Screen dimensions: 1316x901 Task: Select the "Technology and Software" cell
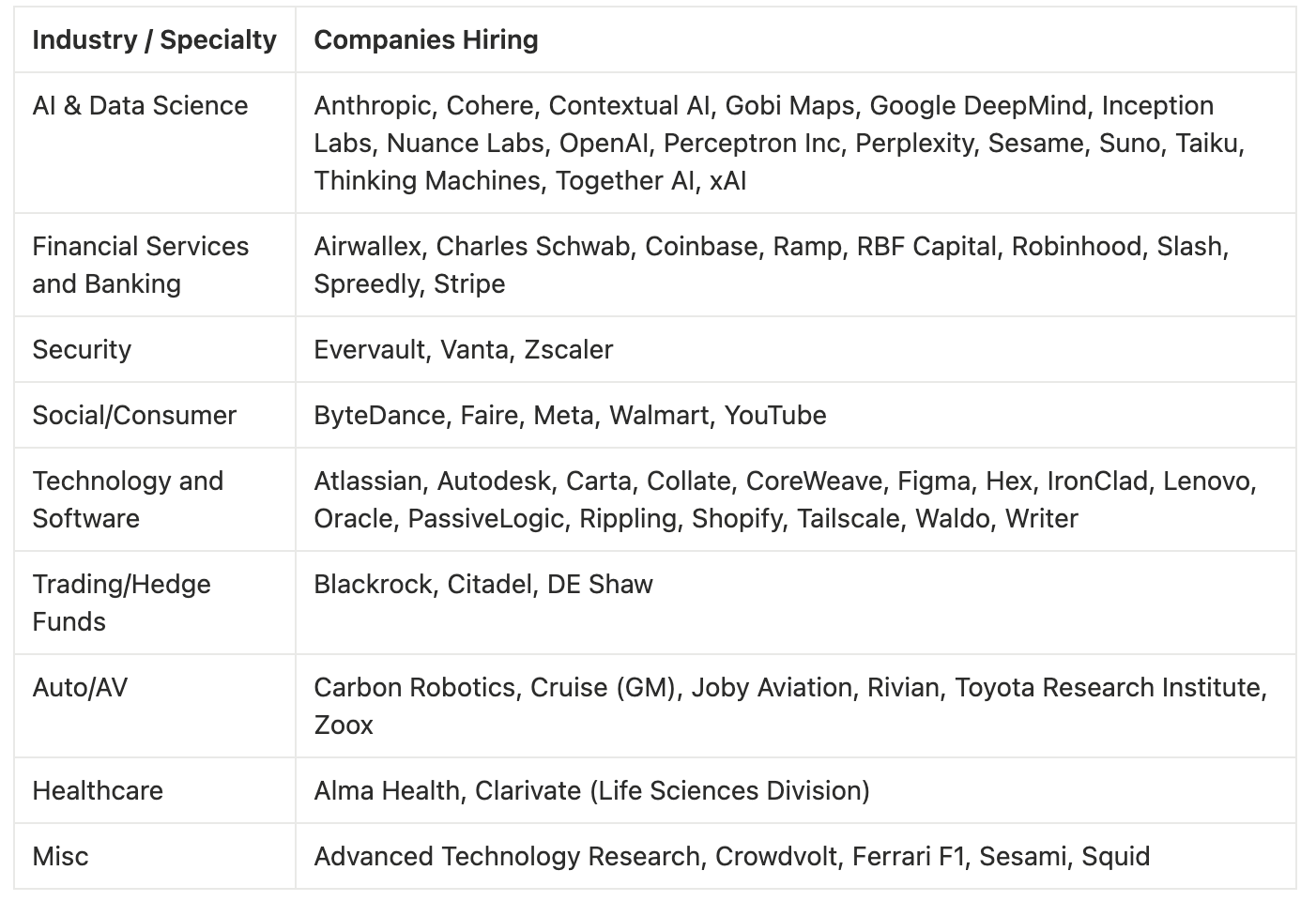click(128, 499)
